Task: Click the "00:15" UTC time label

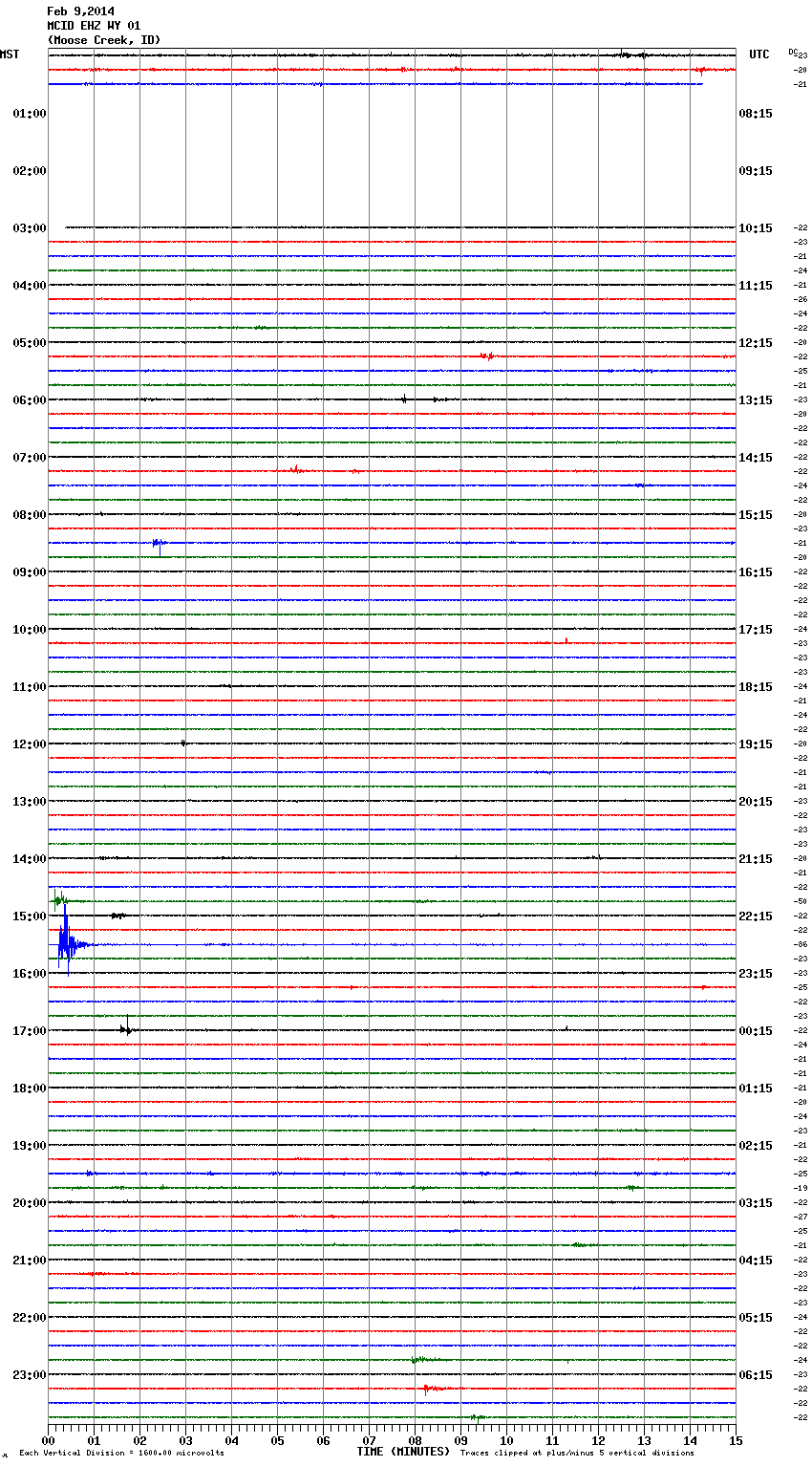Action: pyautogui.click(x=756, y=1031)
